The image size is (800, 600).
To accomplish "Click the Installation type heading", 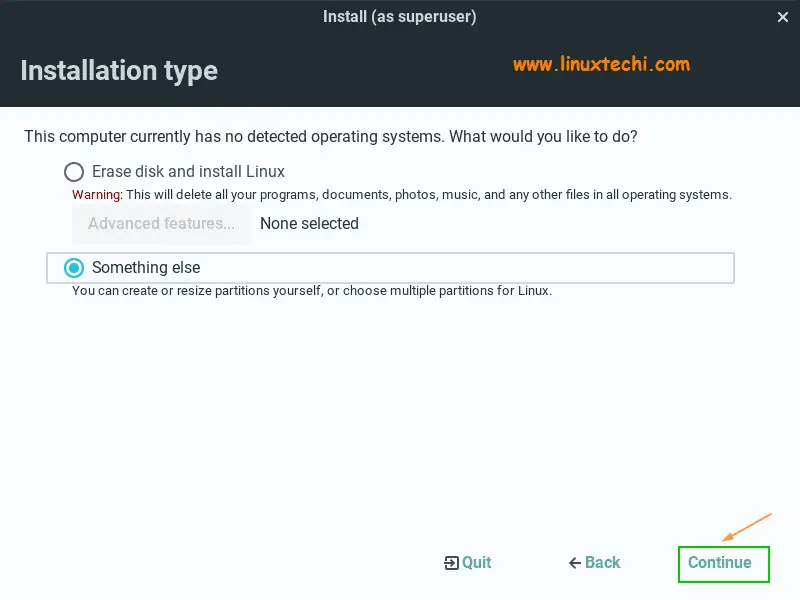I will coord(119,71).
